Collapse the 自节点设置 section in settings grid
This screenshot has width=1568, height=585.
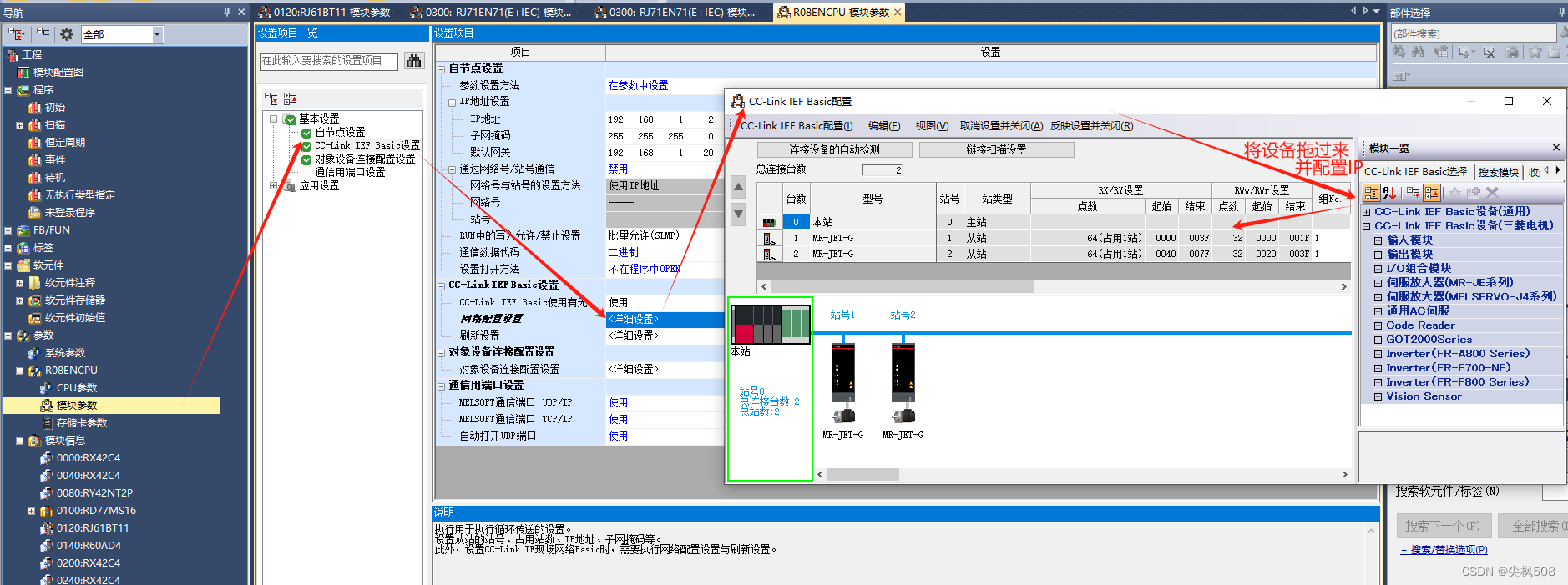442,68
